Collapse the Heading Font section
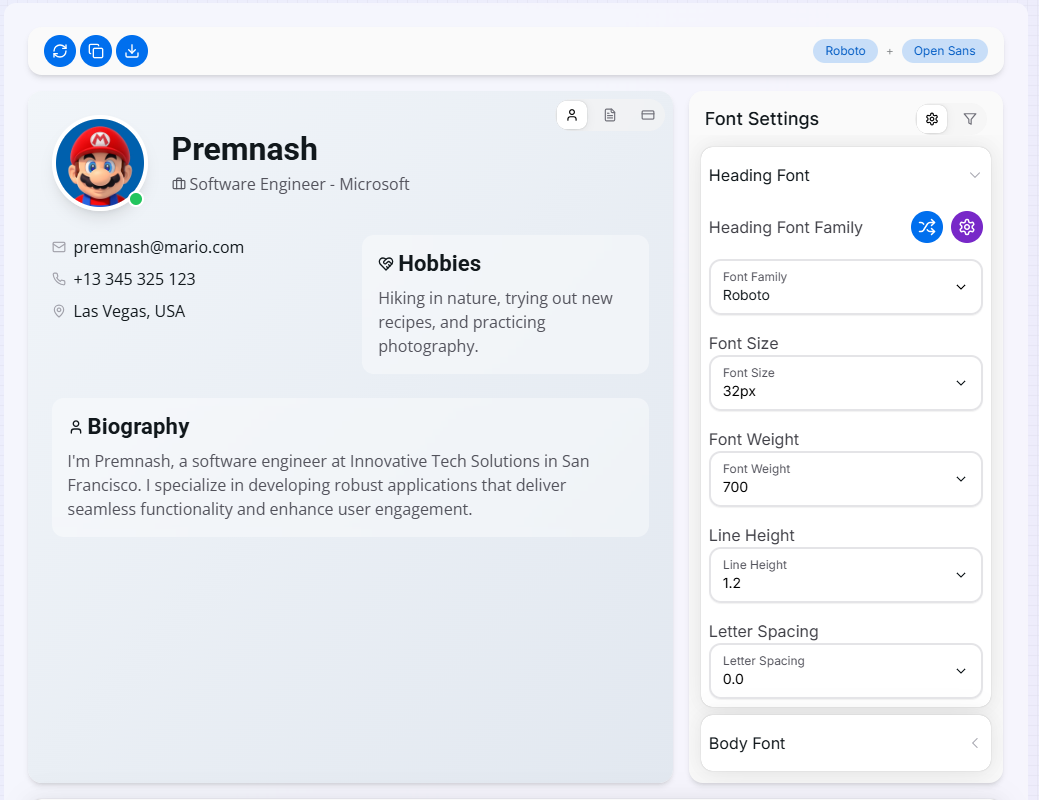This screenshot has height=800, width=1039. pyautogui.click(x=975, y=174)
